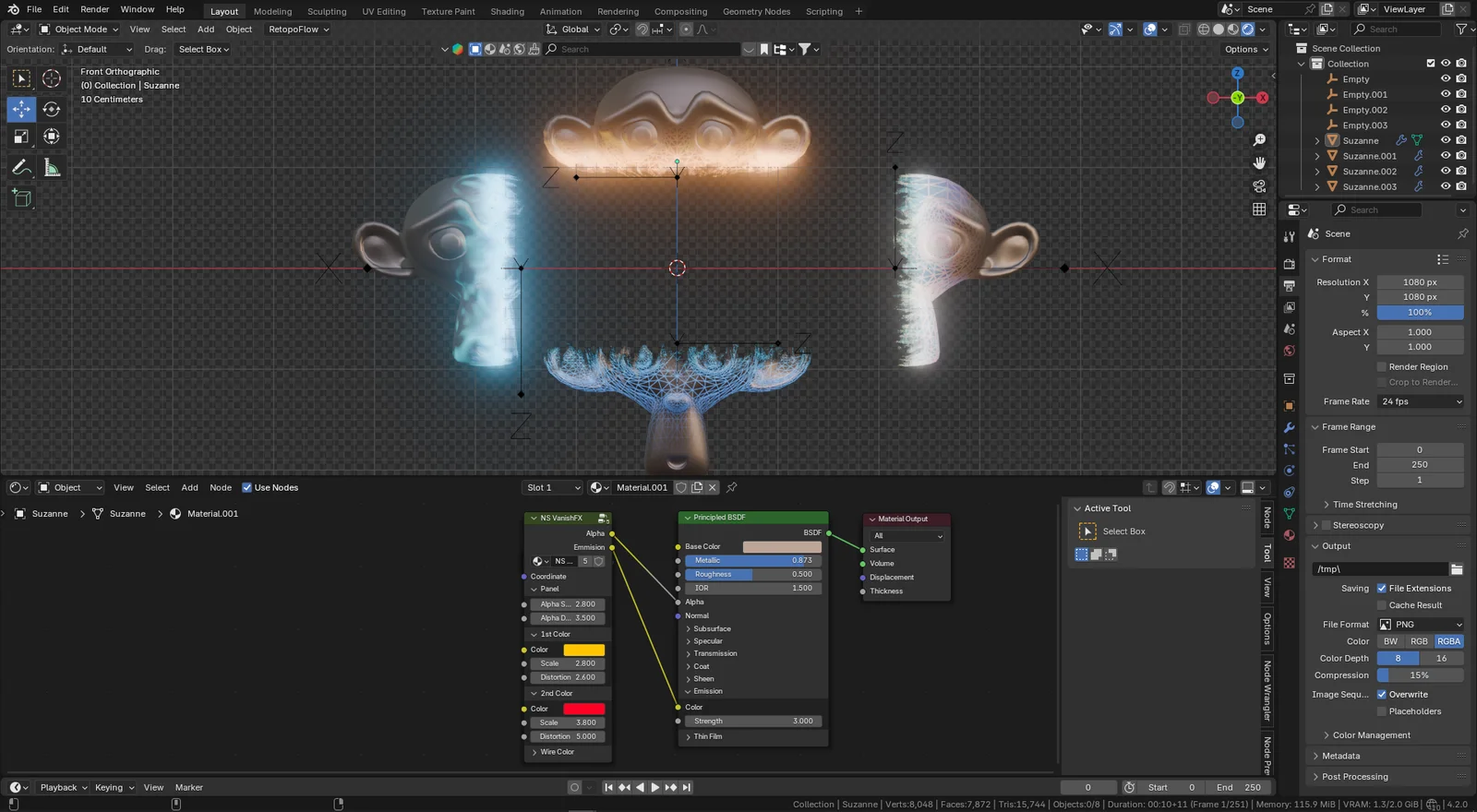Toggle the Use Nodes checkbox

247,487
